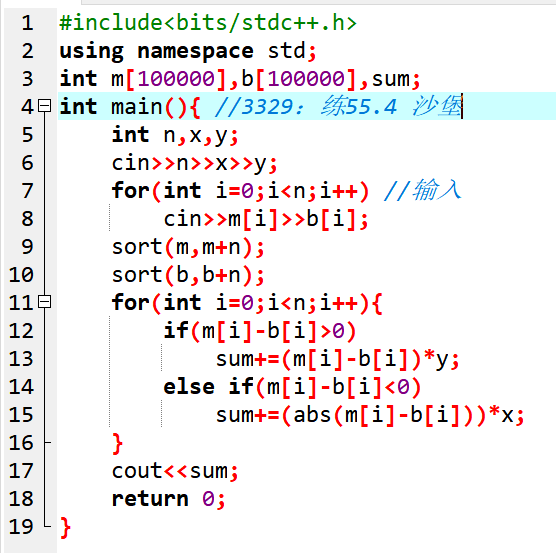556x553 pixels.
Task: Click the sort(m,m+n) call
Action: [188, 247]
